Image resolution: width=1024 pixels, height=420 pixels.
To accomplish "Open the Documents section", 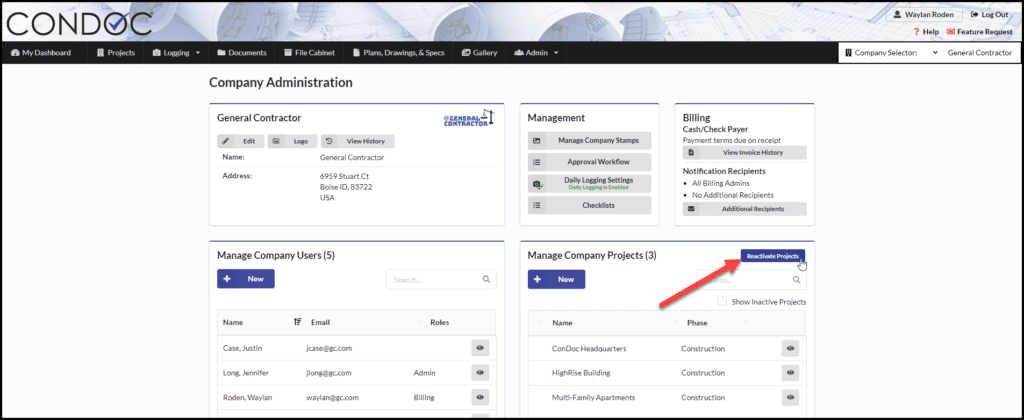I will (242, 53).
